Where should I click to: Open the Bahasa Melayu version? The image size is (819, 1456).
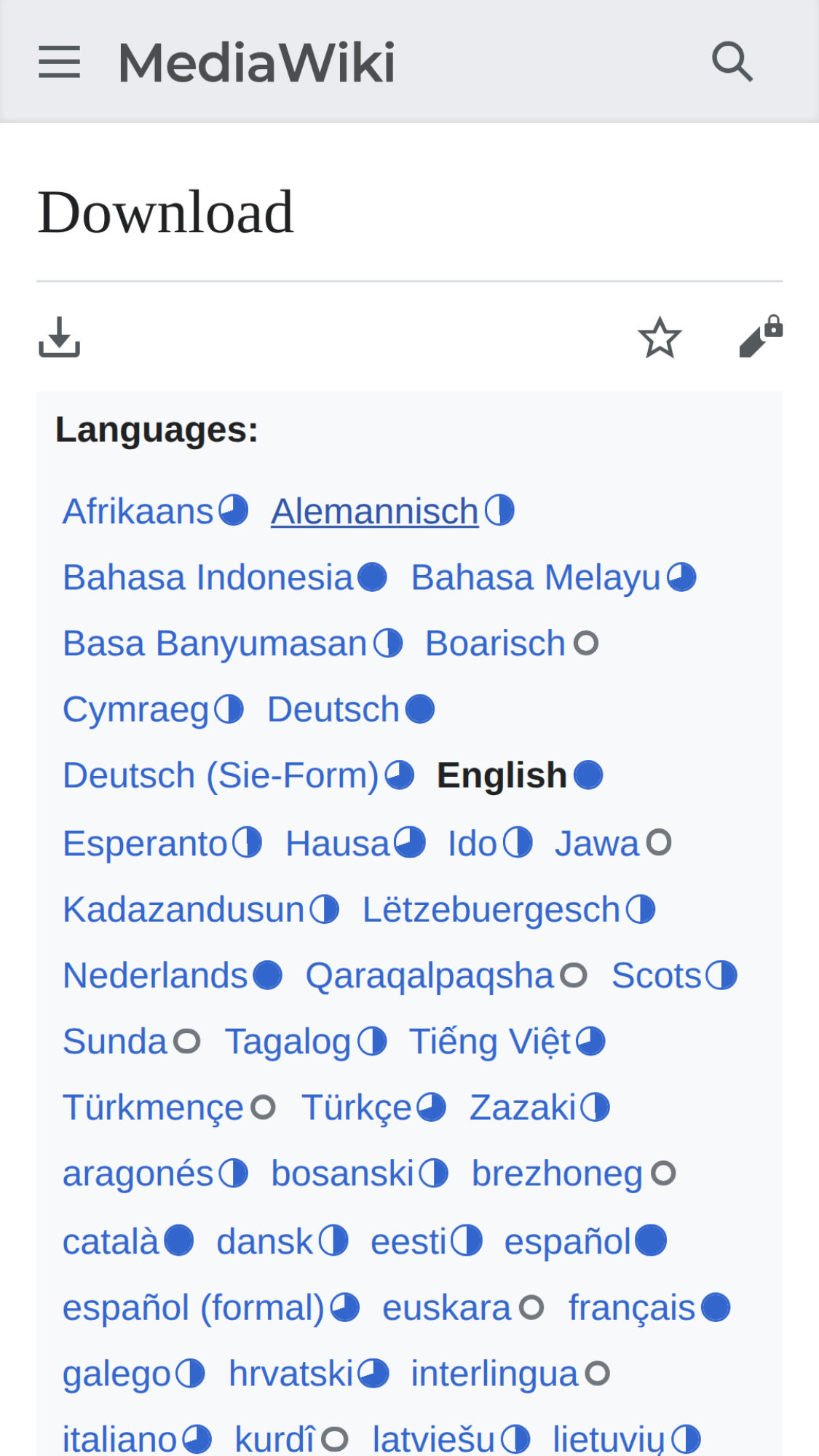(x=535, y=577)
